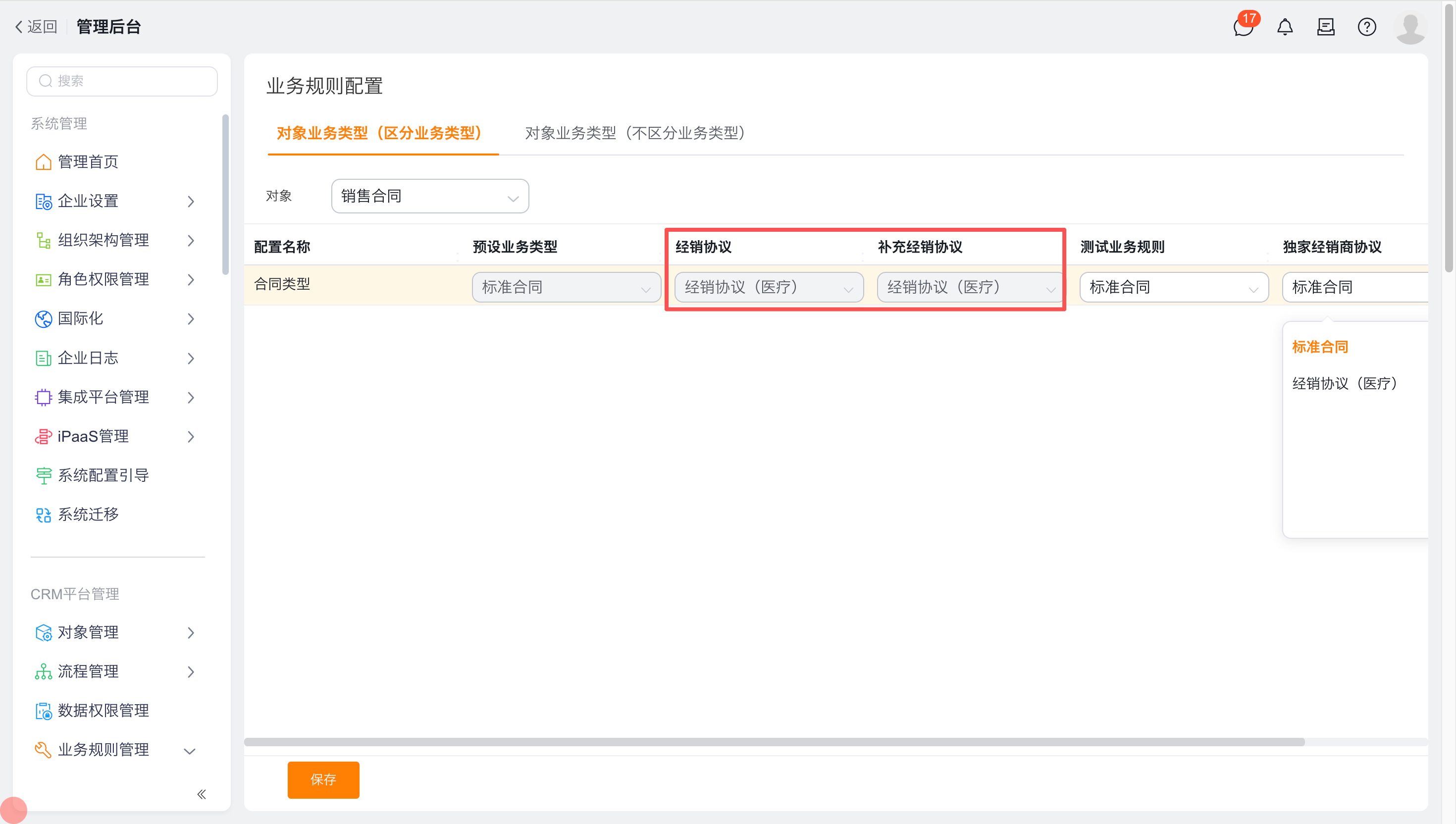Viewport: 1456px width, 824px height.
Task: Click the orange 保存 button
Action: pos(323,780)
